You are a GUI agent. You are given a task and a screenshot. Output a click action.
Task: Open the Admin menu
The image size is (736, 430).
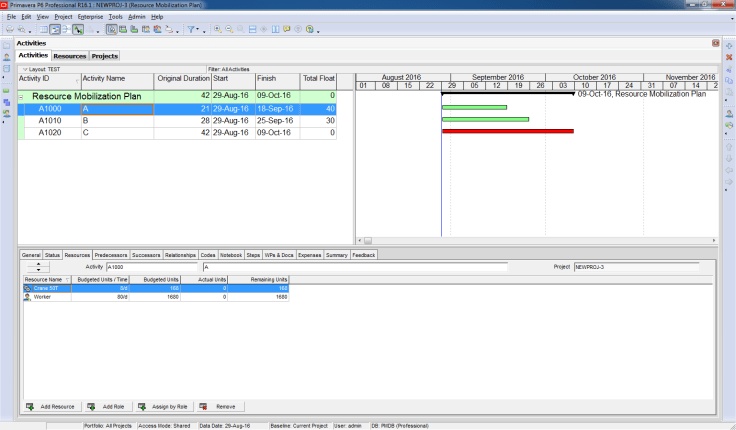(x=137, y=16)
